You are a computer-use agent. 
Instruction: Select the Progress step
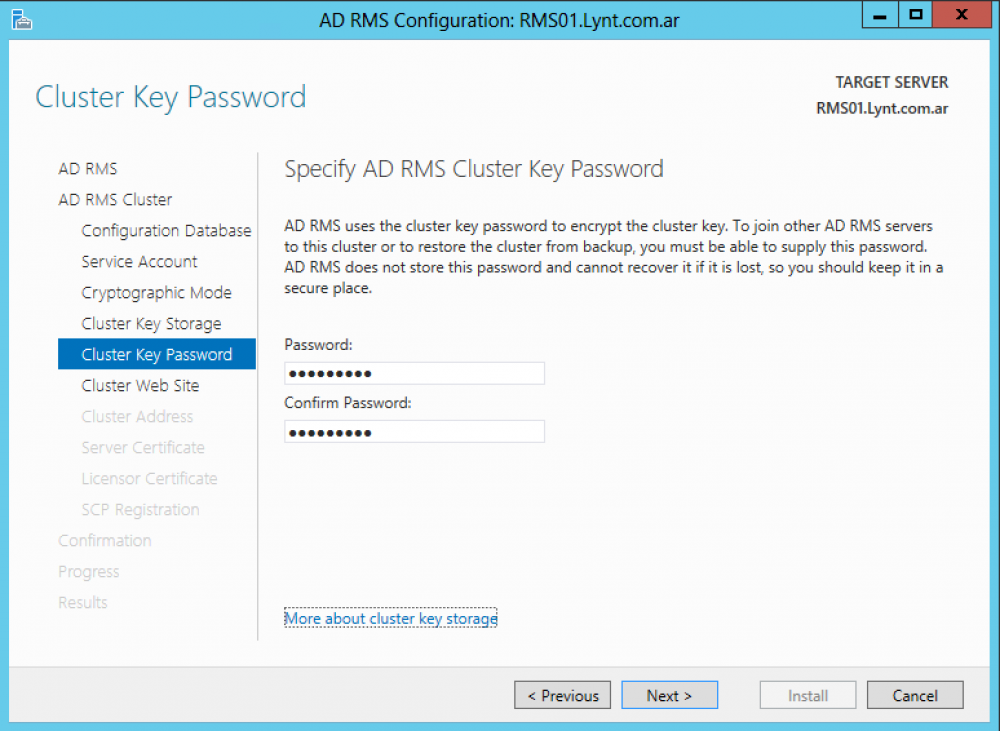coord(89,572)
